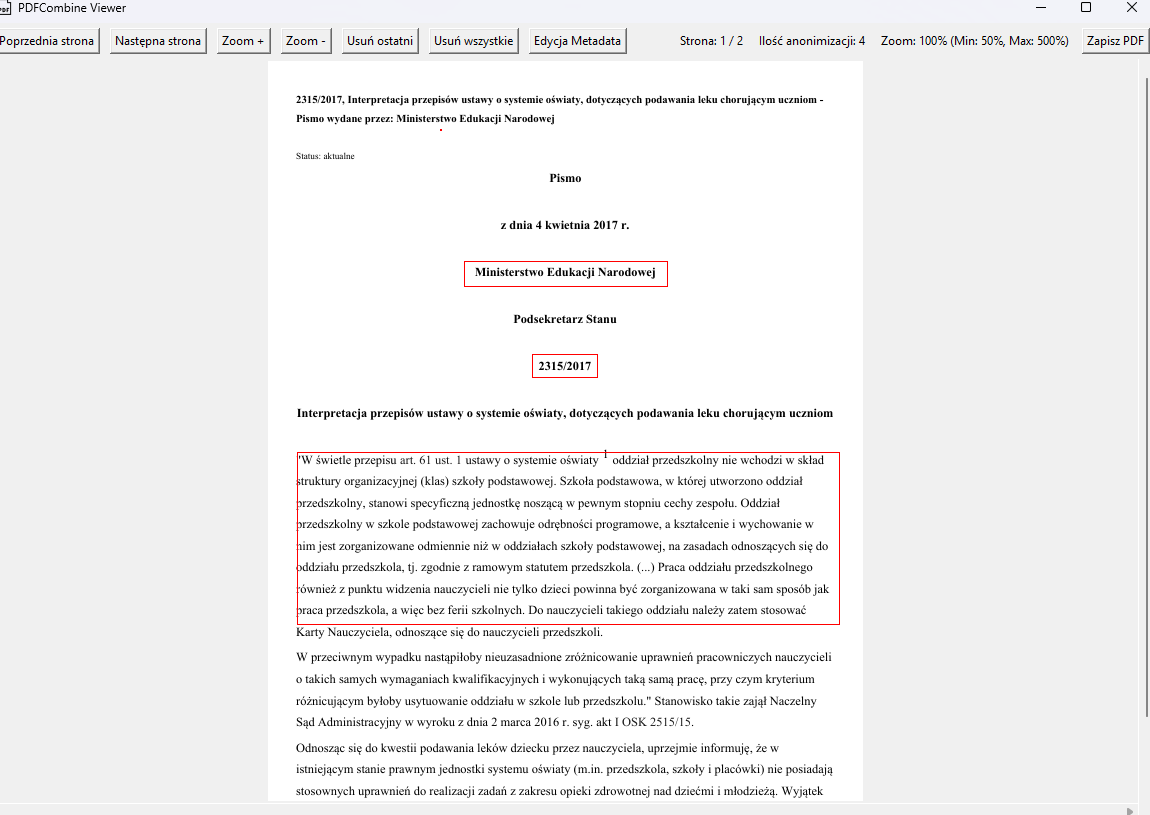This screenshot has width=1150, height=815.
Task: Click the Strona 1 / 2 page indicator
Action: click(x=711, y=41)
